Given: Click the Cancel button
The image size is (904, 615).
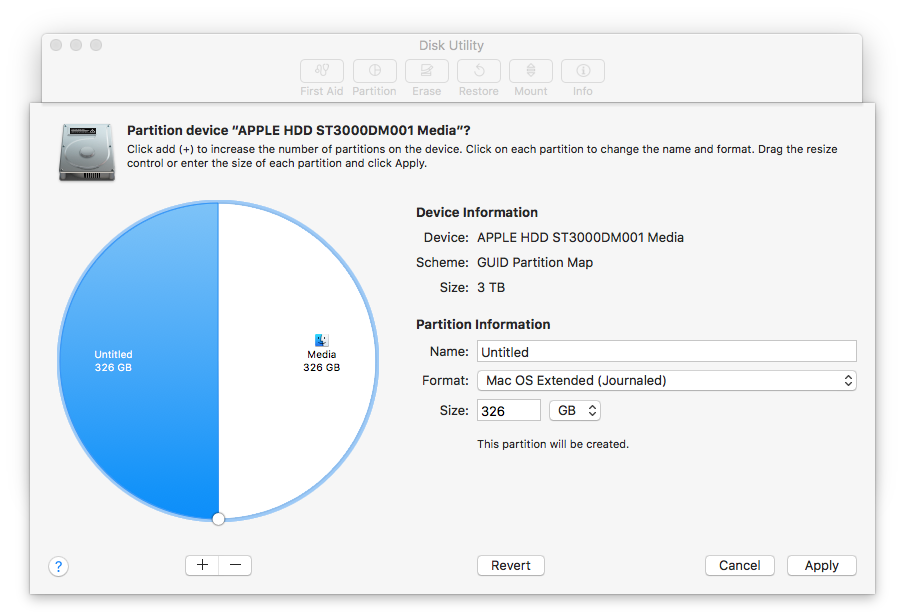Looking at the screenshot, I should point(740,565).
